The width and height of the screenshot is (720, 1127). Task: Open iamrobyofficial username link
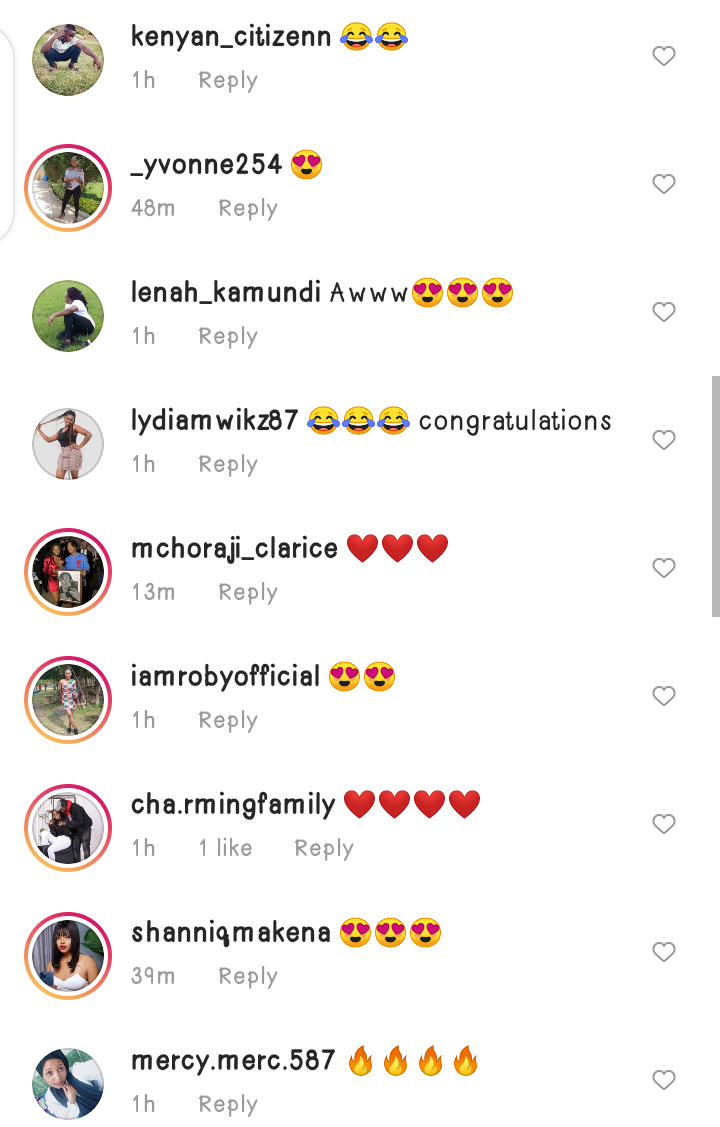(x=225, y=676)
